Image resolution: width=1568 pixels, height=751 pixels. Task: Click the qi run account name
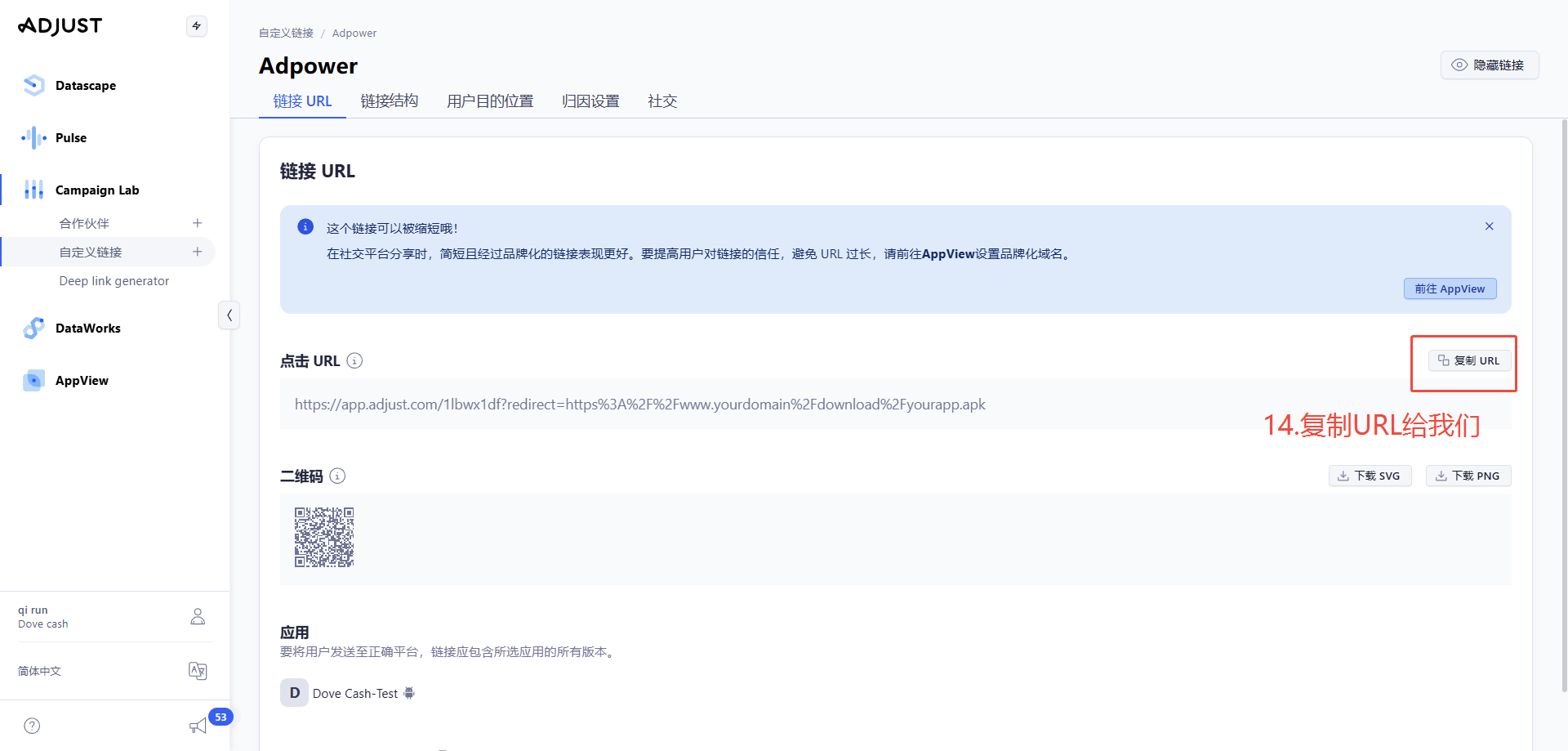(33, 610)
